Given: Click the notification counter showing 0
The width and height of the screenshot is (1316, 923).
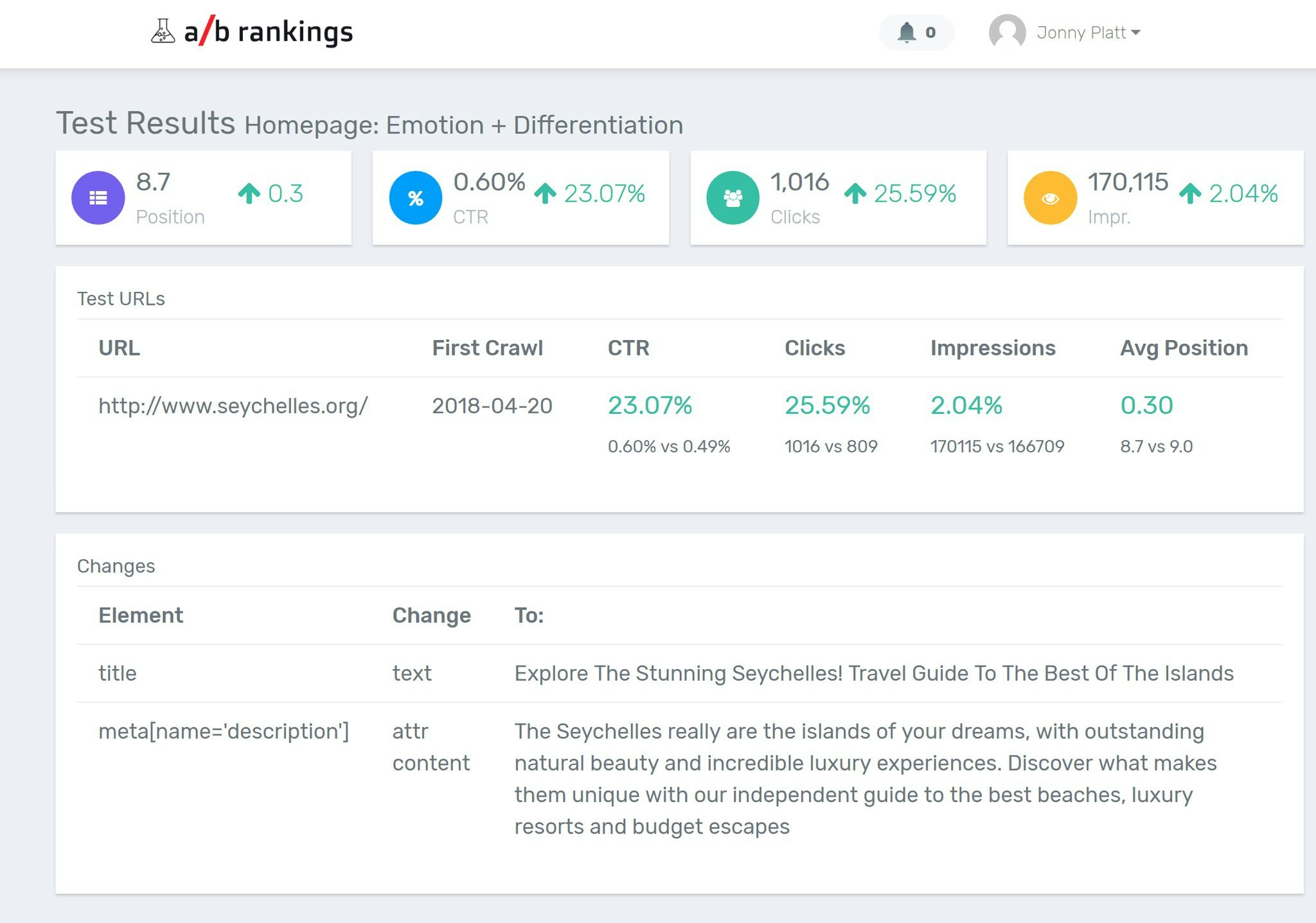Looking at the screenshot, I should click(x=929, y=31).
